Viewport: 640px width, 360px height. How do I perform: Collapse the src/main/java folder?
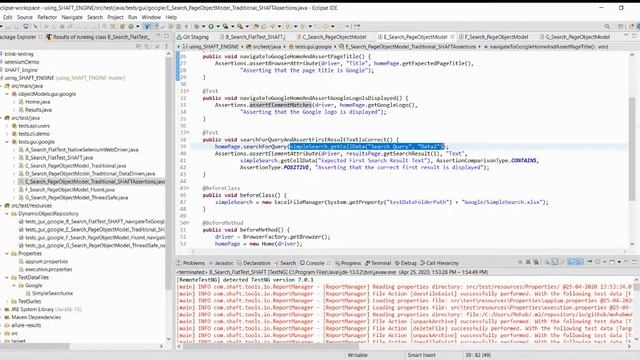2,86
